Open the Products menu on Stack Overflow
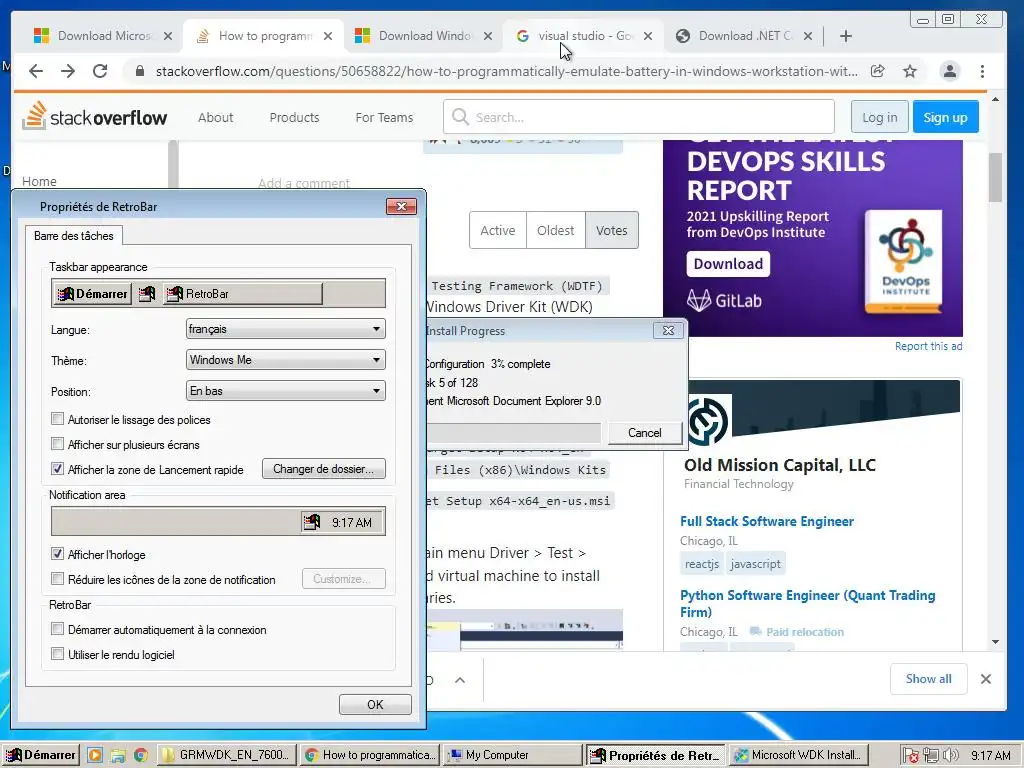Image resolution: width=1024 pixels, height=768 pixels. [x=295, y=118]
